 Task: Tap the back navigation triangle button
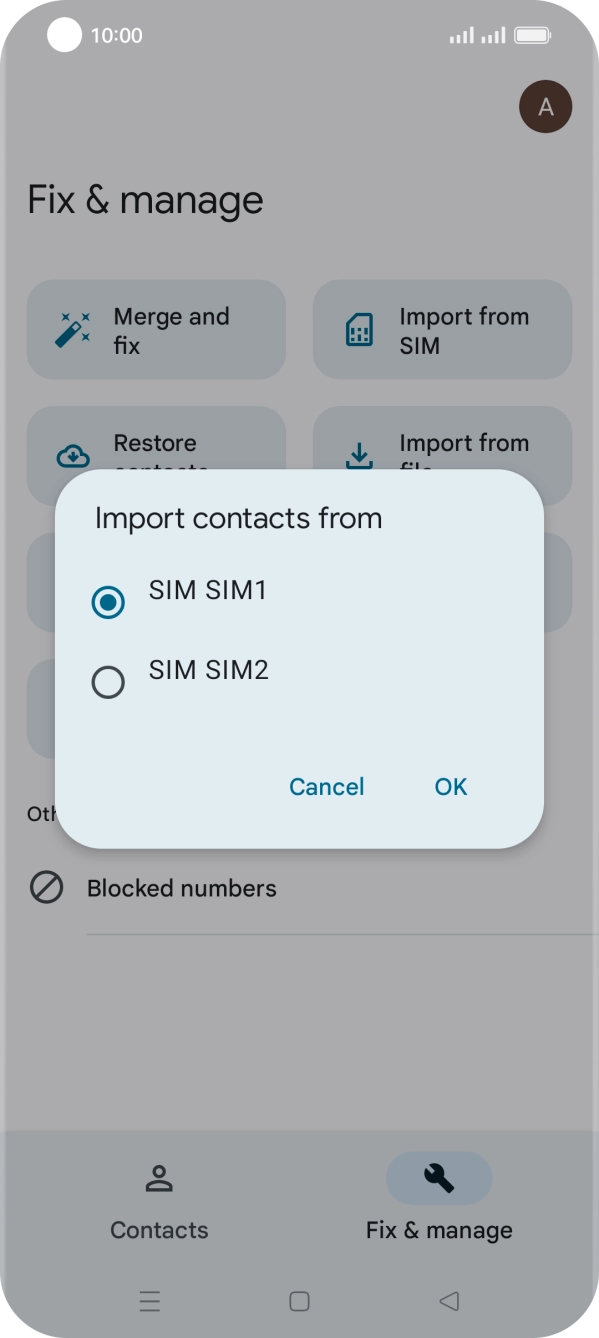[x=449, y=1301]
